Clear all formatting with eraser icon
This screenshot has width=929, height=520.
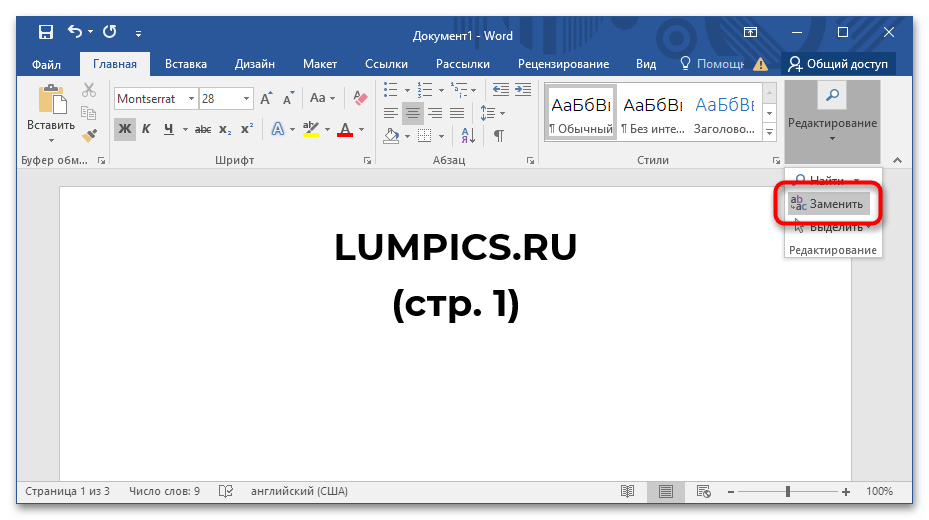coord(360,98)
